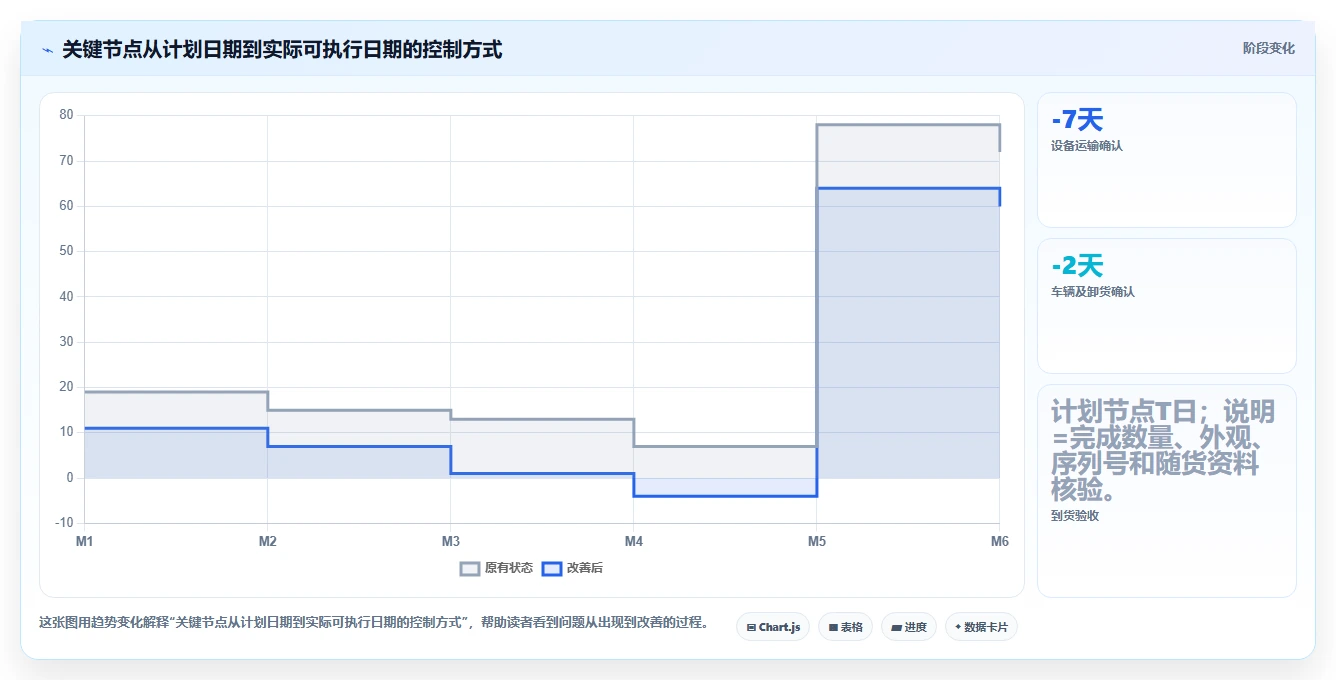Click the 80 y-axis tick label
This screenshot has width=1336, height=680.
(x=66, y=115)
